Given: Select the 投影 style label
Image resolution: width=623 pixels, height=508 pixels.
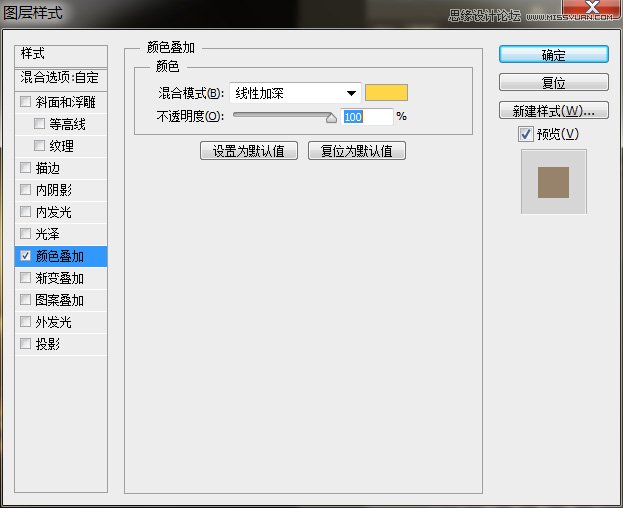Looking at the screenshot, I should coord(48,344).
